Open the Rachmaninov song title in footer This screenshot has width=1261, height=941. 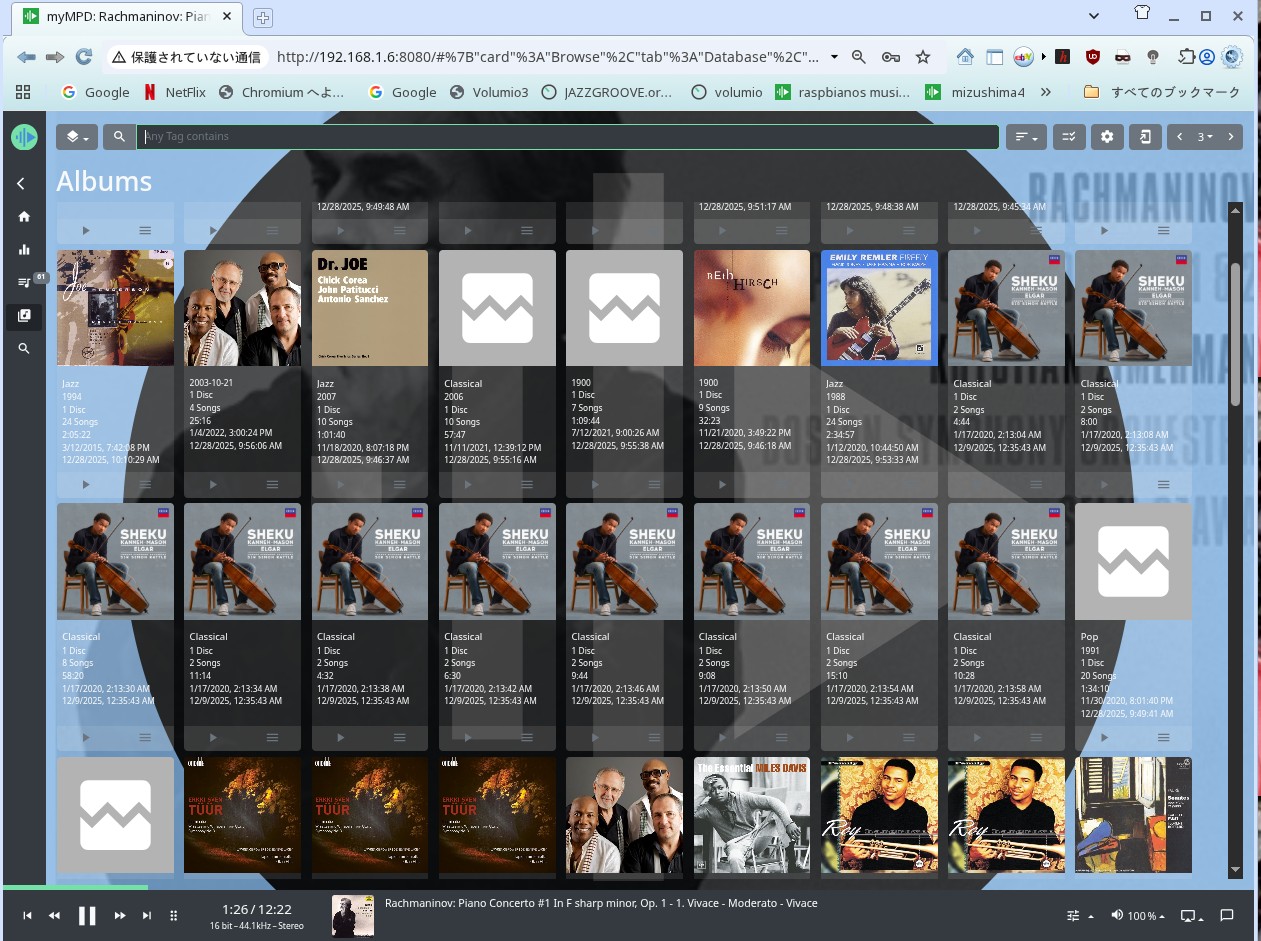point(600,903)
